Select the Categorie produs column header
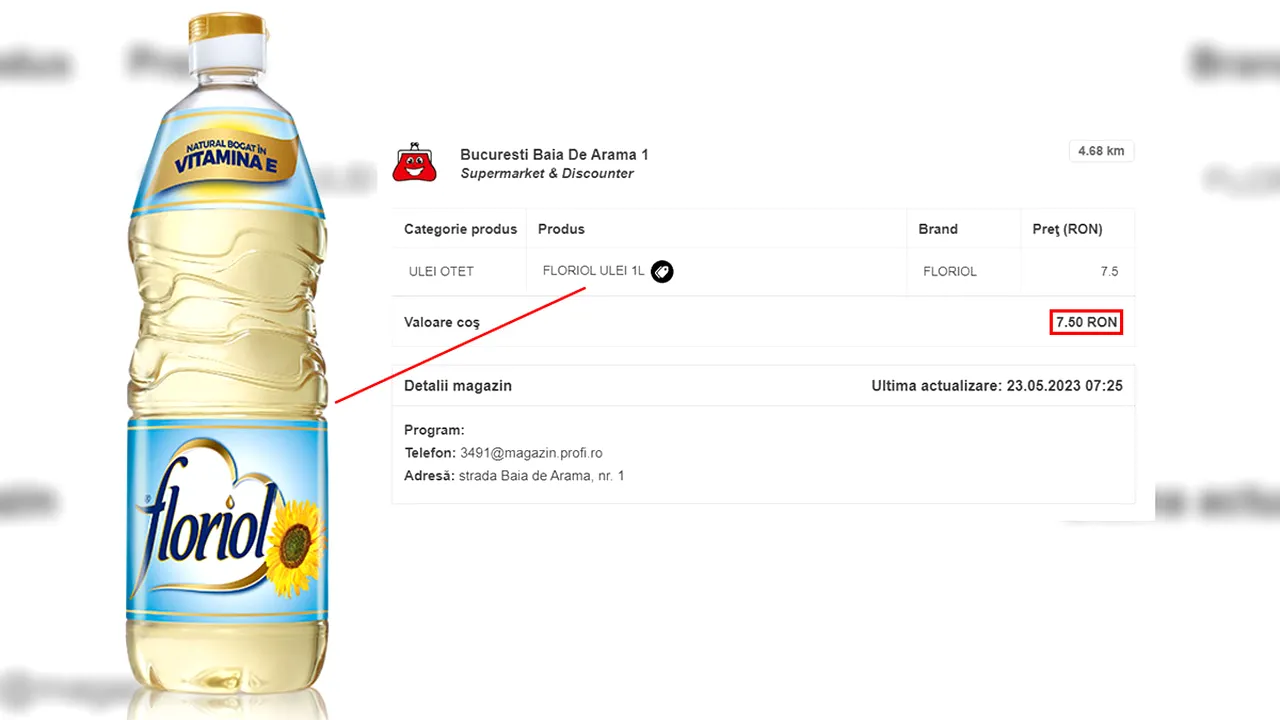 tap(460, 229)
